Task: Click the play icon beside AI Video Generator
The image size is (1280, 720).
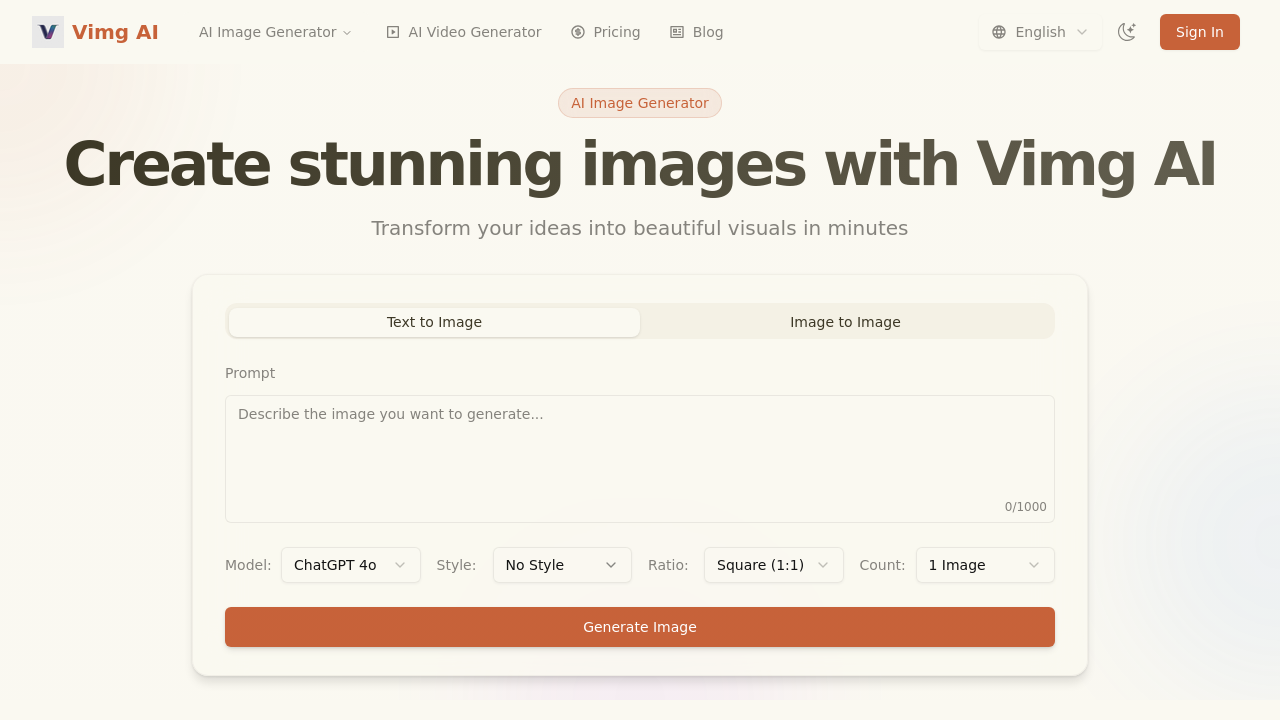Action: click(x=392, y=31)
